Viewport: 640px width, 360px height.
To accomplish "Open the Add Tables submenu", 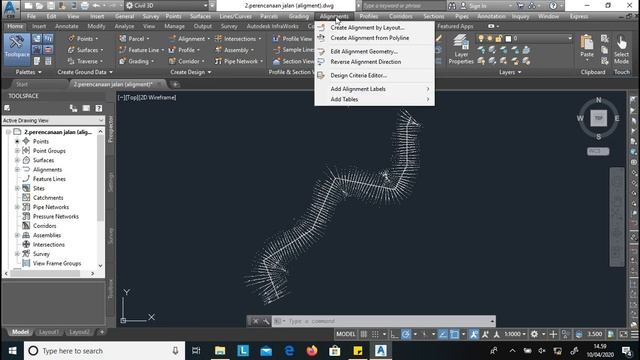I will [374, 100].
